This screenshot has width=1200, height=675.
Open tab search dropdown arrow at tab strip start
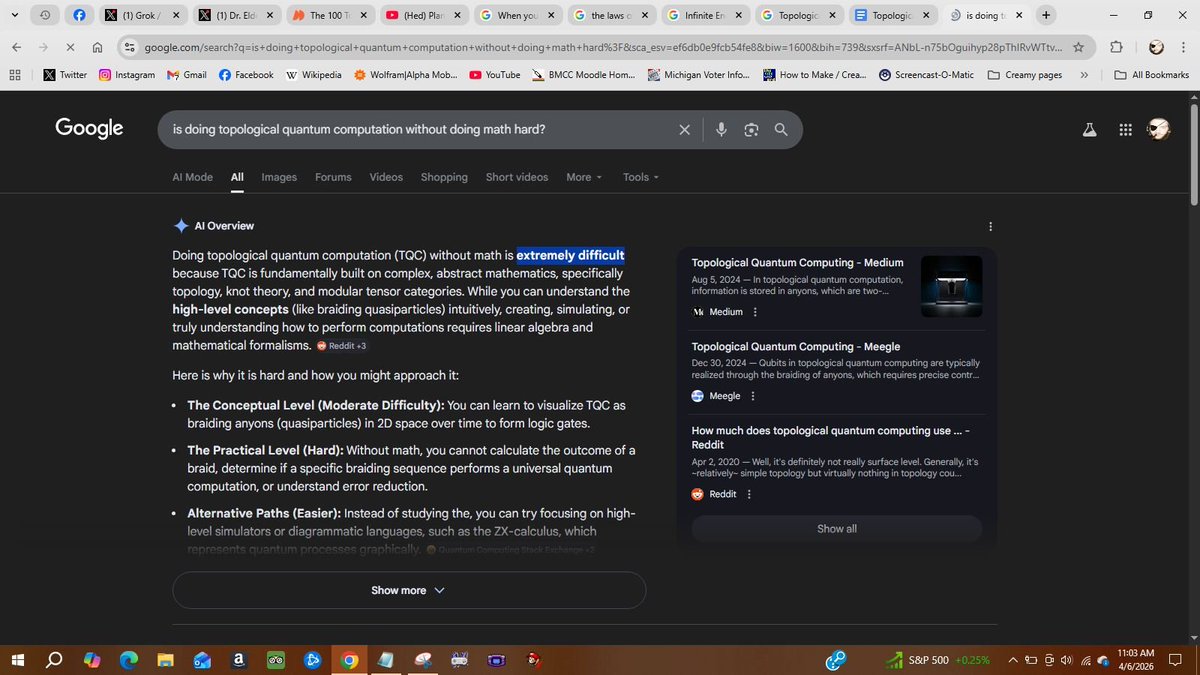15,15
